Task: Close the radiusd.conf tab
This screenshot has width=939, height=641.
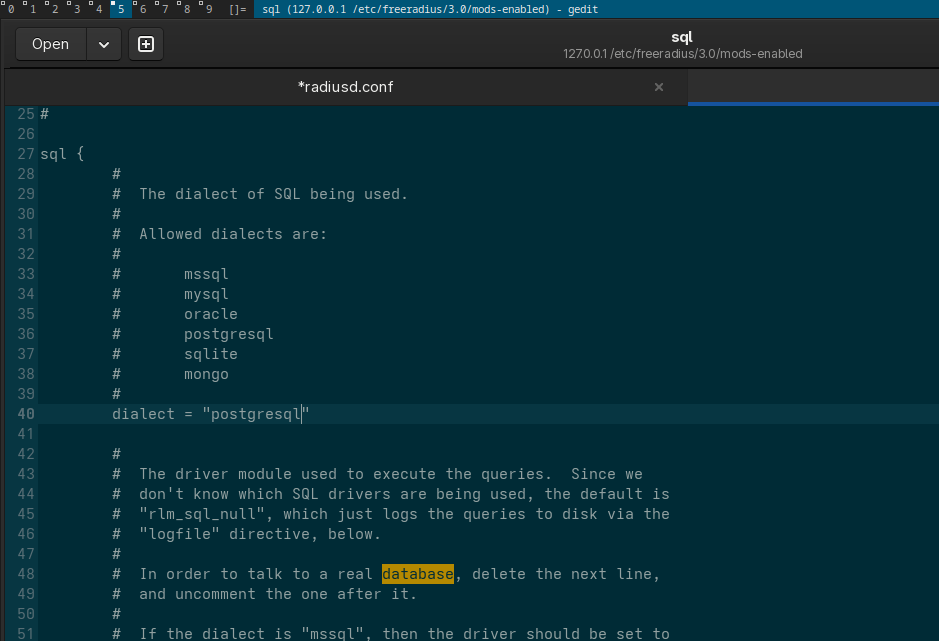Action: (659, 87)
